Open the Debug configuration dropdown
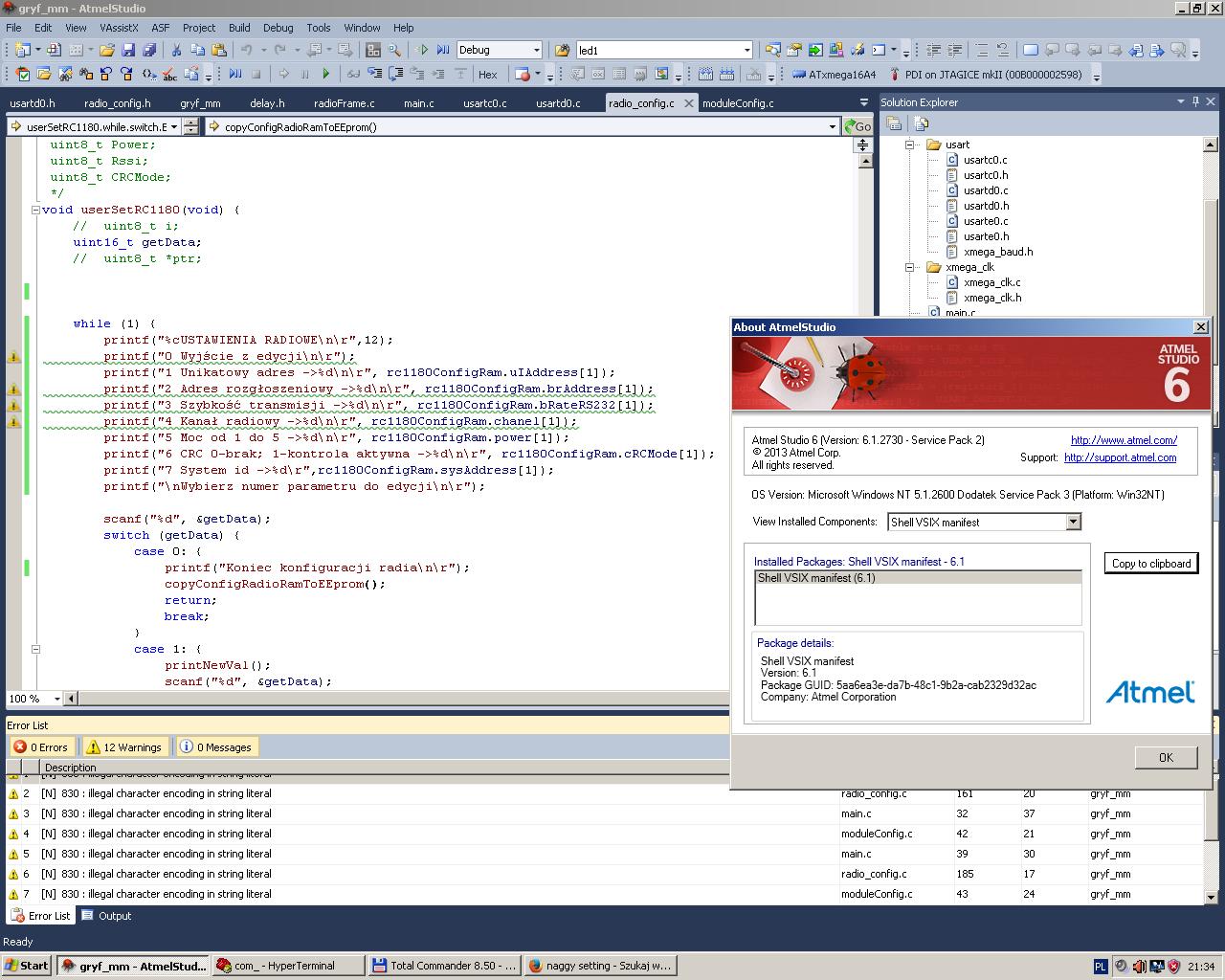The image size is (1225, 980). pos(535,50)
